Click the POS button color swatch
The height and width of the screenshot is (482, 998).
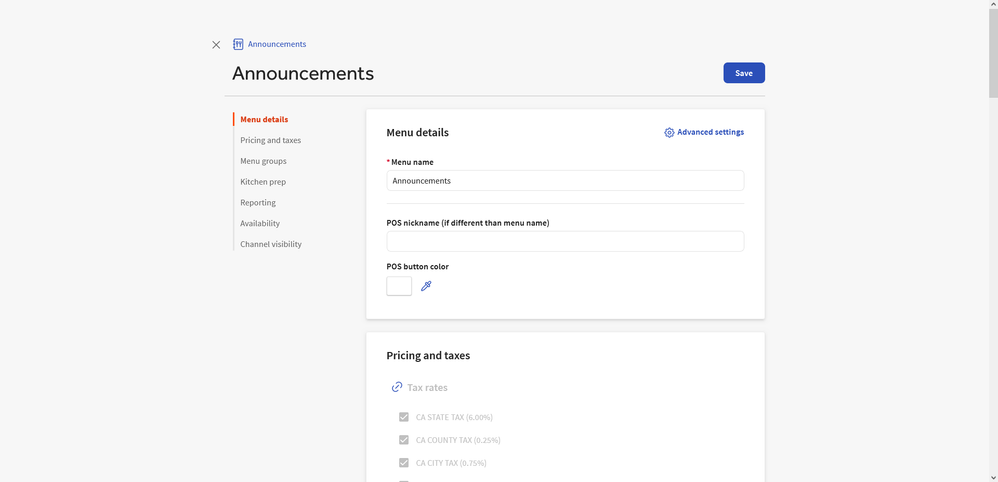(x=399, y=286)
